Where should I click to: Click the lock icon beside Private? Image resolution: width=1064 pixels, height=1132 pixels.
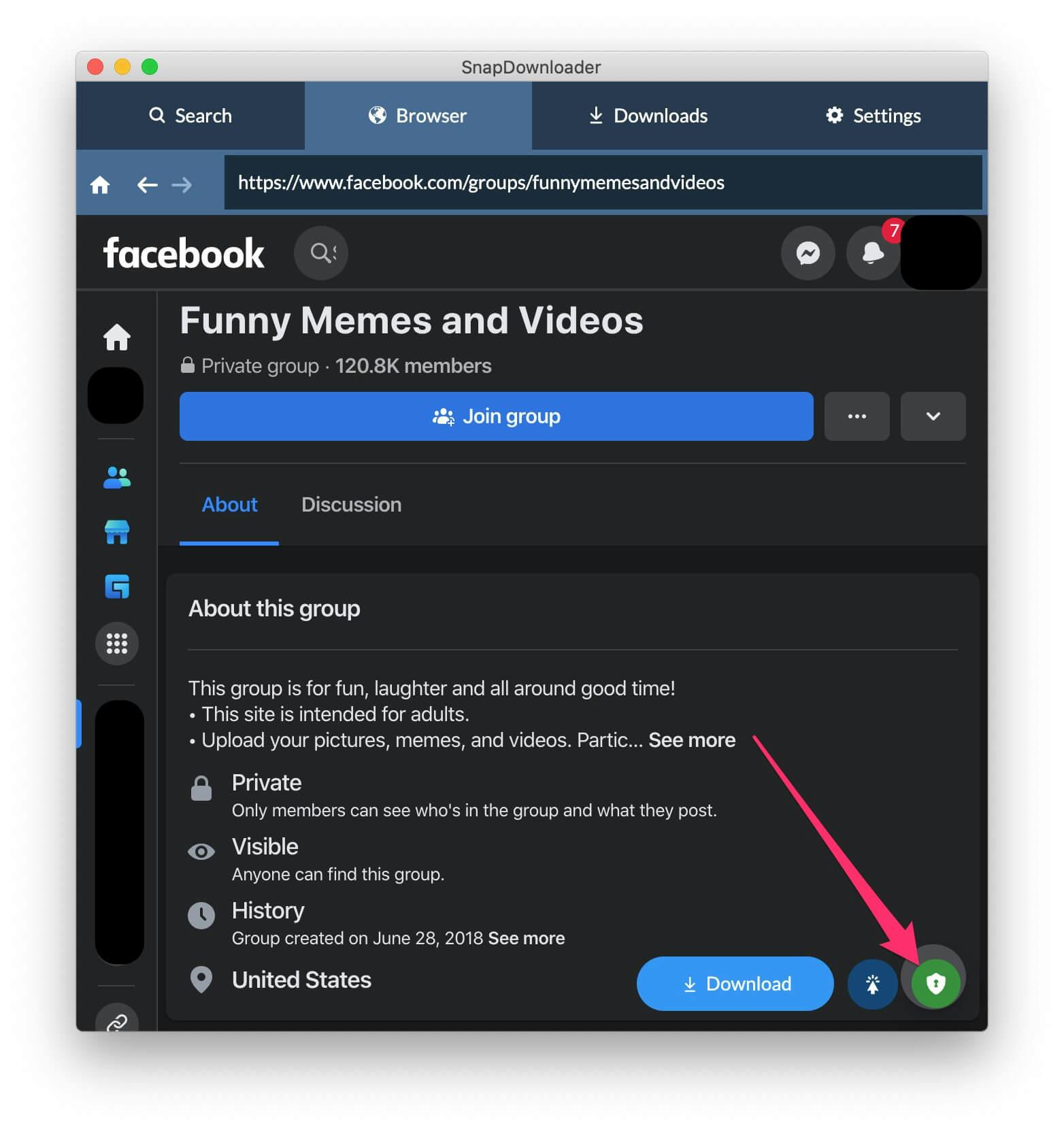(x=201, y=788)
